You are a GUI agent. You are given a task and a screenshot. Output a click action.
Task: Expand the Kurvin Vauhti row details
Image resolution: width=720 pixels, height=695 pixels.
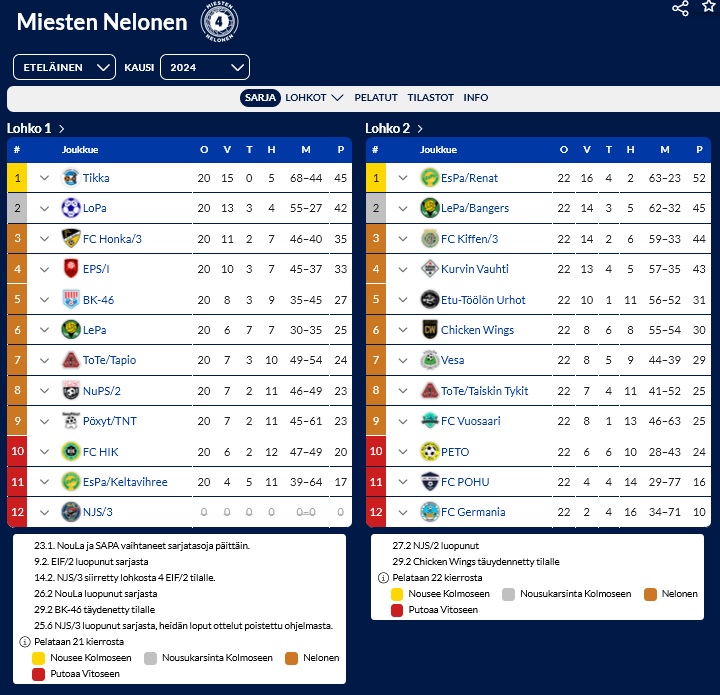point(402,269)
